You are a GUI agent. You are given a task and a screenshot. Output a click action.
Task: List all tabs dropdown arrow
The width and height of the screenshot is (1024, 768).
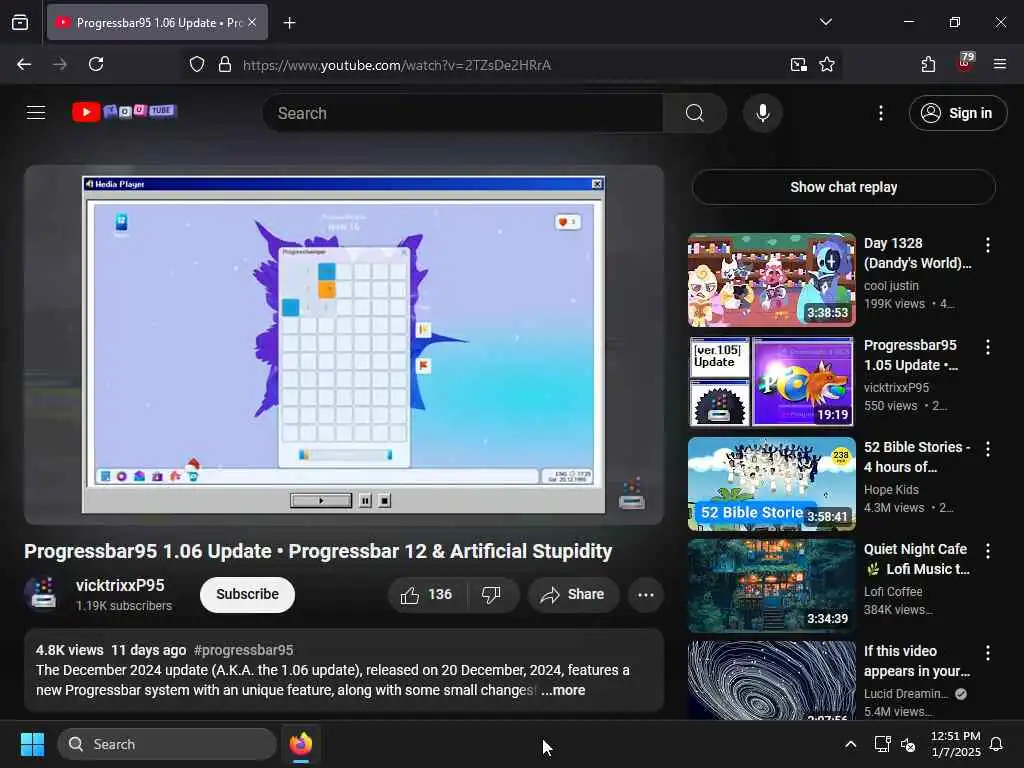pyautogui.click(x=825, y=22)
